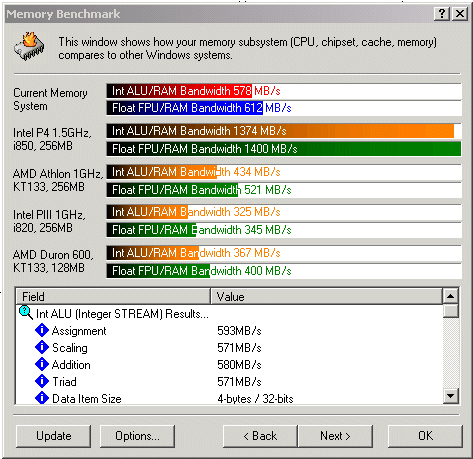The image size is (473, 459).
Task: Click the info icon beside Addition
Action: pos(42,364)
